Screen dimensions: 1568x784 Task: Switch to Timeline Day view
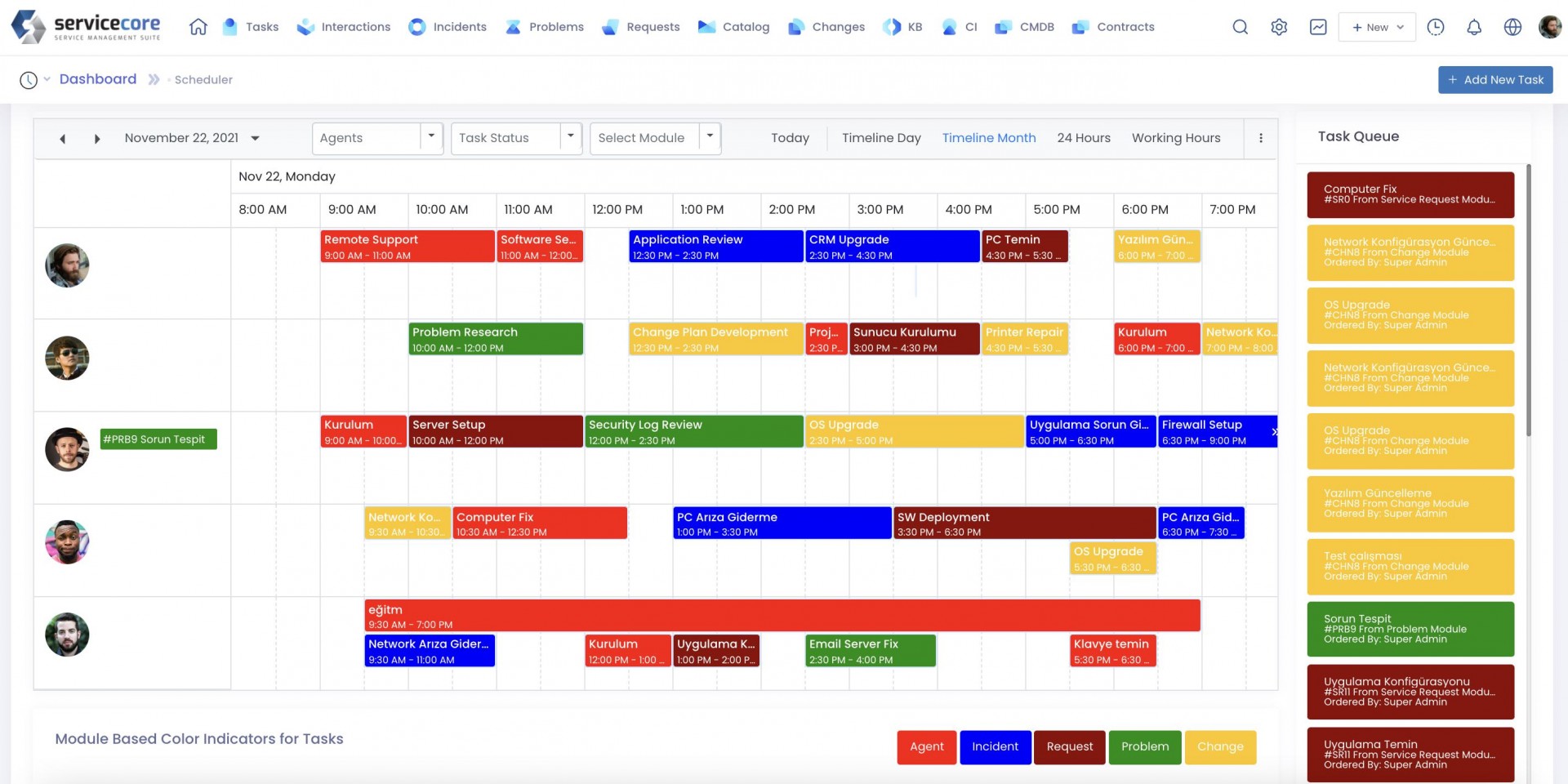(881, 138)
